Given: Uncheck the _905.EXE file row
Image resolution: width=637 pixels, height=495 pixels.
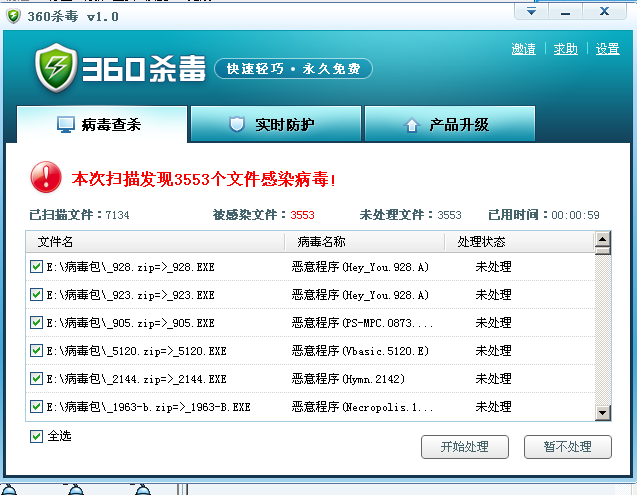Looking at the screenshot, I should (36, 323).
